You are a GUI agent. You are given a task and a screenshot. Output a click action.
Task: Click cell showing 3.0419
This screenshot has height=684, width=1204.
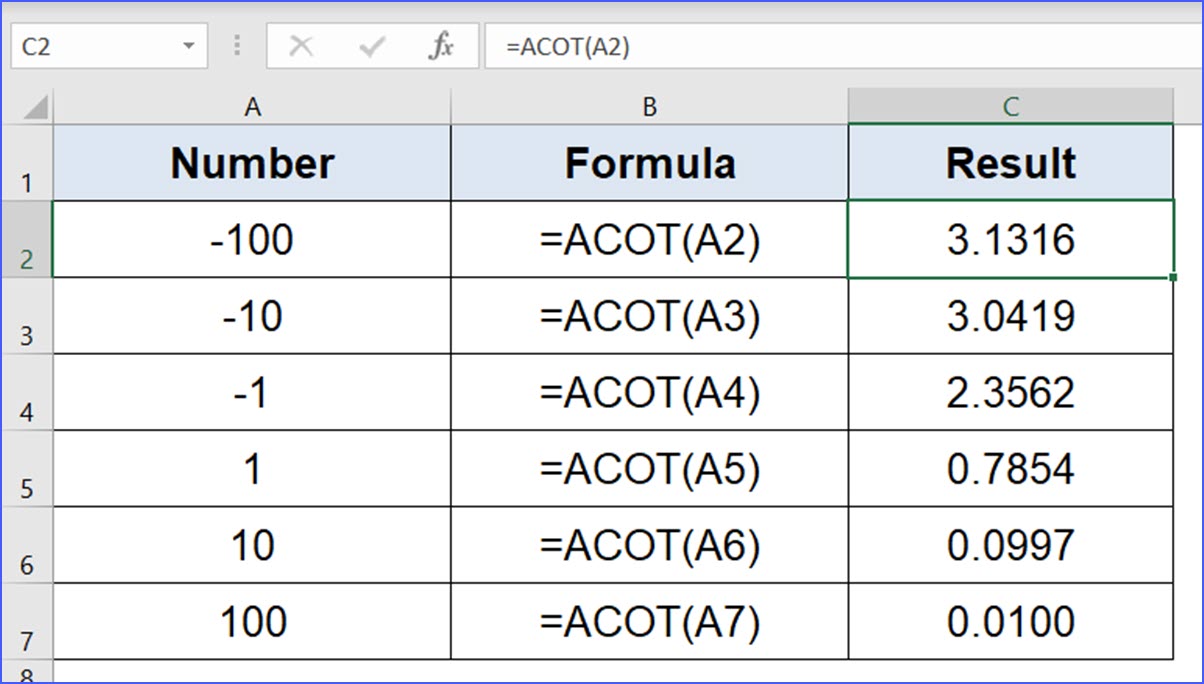(1010, 316)
